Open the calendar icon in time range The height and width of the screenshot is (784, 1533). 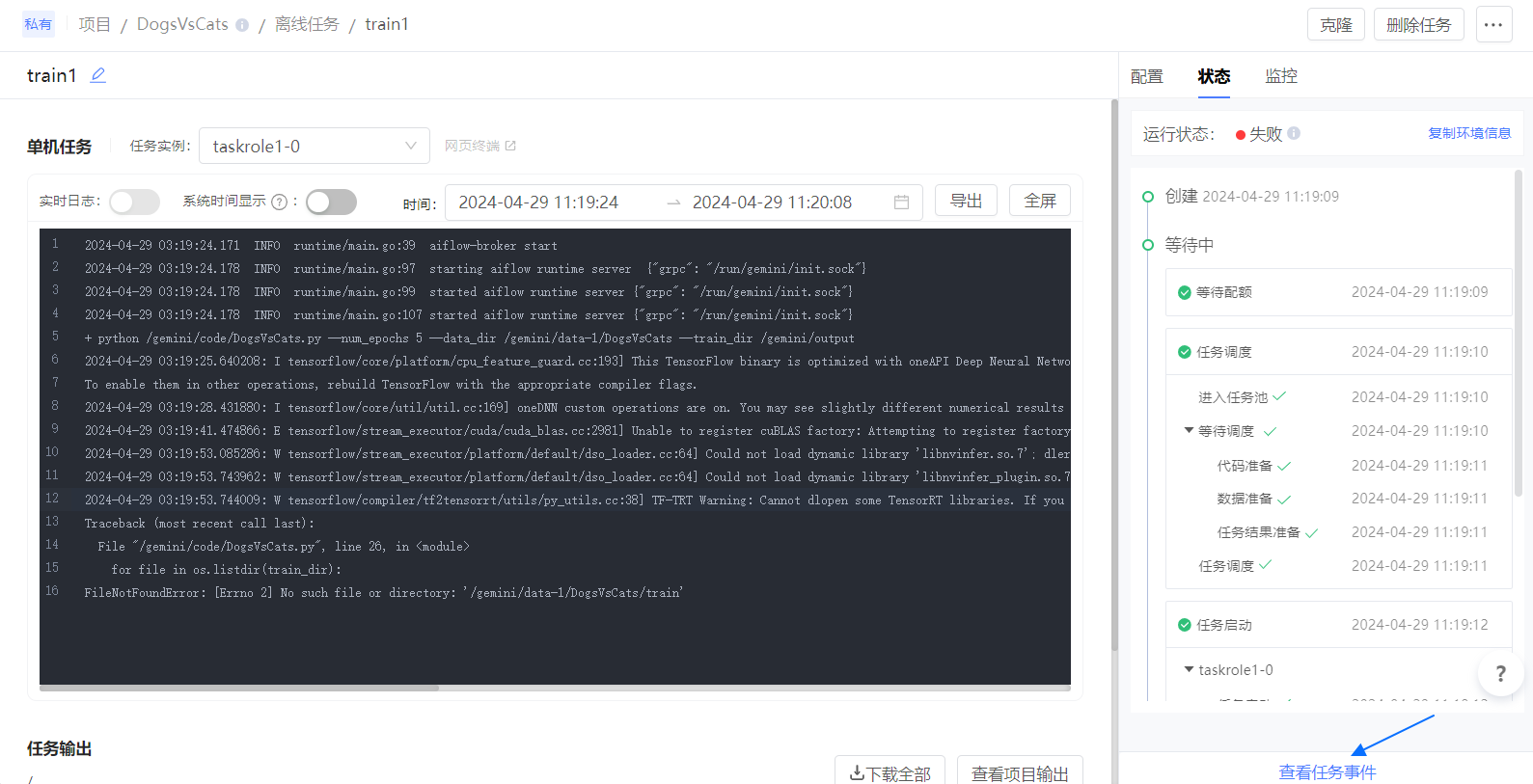coord(901,202)
